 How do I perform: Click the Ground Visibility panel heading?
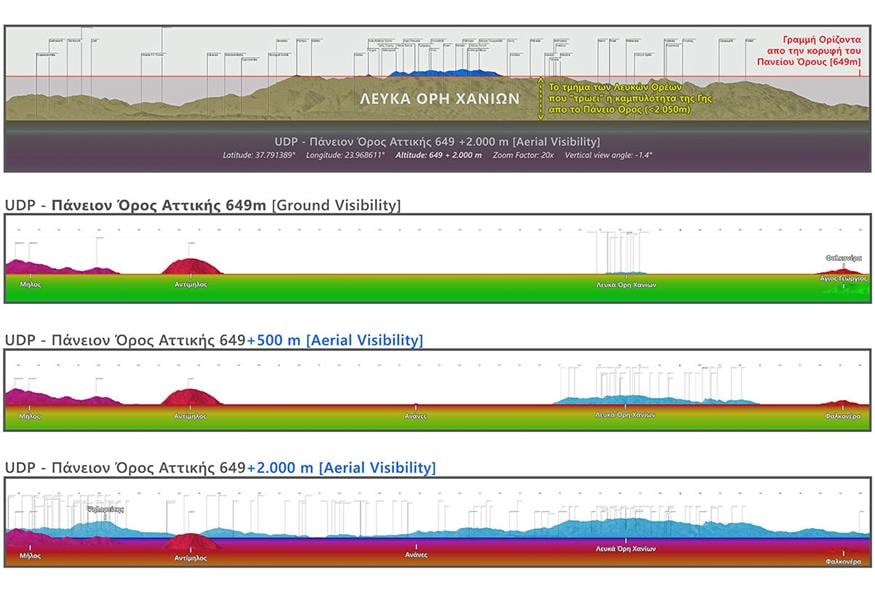click(x=203, y=205)
